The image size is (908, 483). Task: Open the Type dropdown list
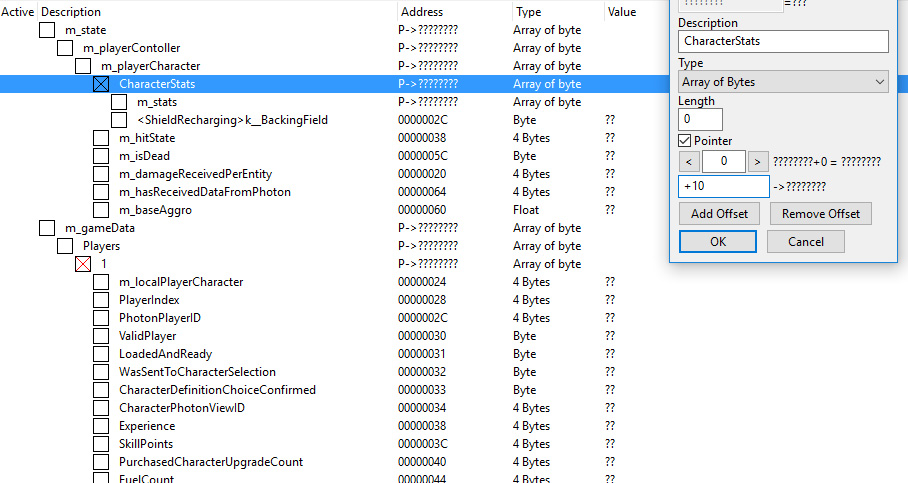[782, 82]
